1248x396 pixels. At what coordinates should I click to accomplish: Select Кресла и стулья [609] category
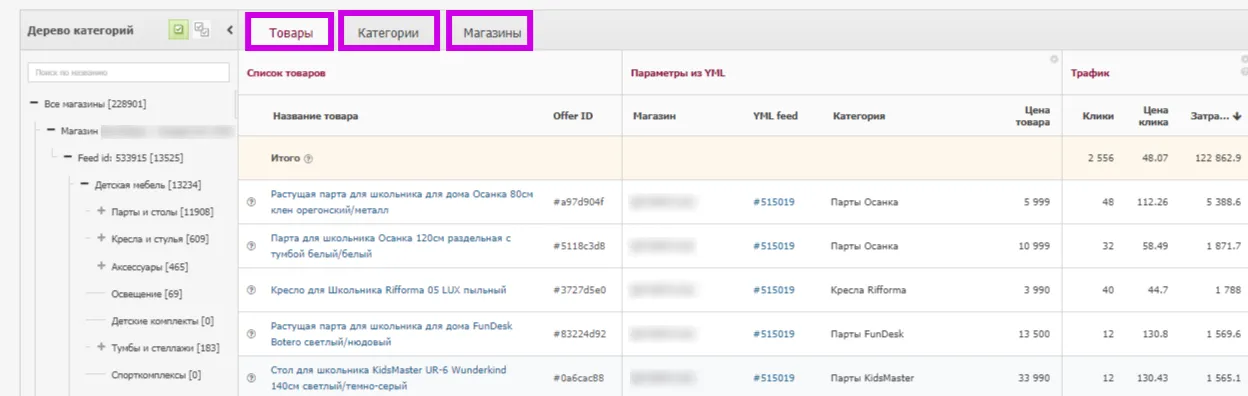coord(160,239)
